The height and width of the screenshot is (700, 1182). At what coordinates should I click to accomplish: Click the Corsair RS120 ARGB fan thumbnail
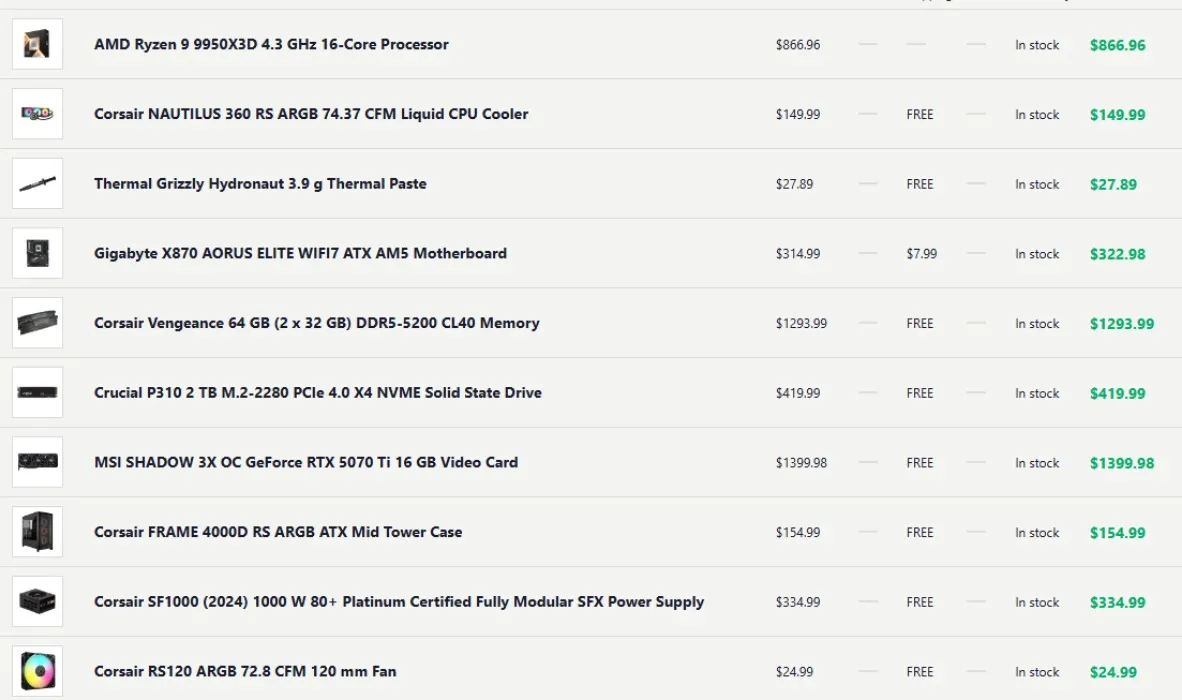37,671
